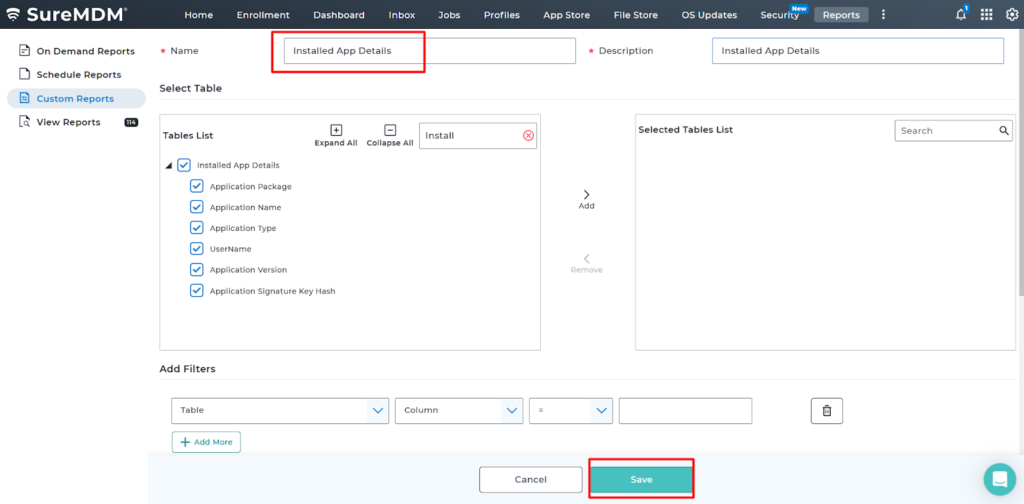Open the apps grid icon
This screenshot has height=504, width=1024.
point(986,15)
